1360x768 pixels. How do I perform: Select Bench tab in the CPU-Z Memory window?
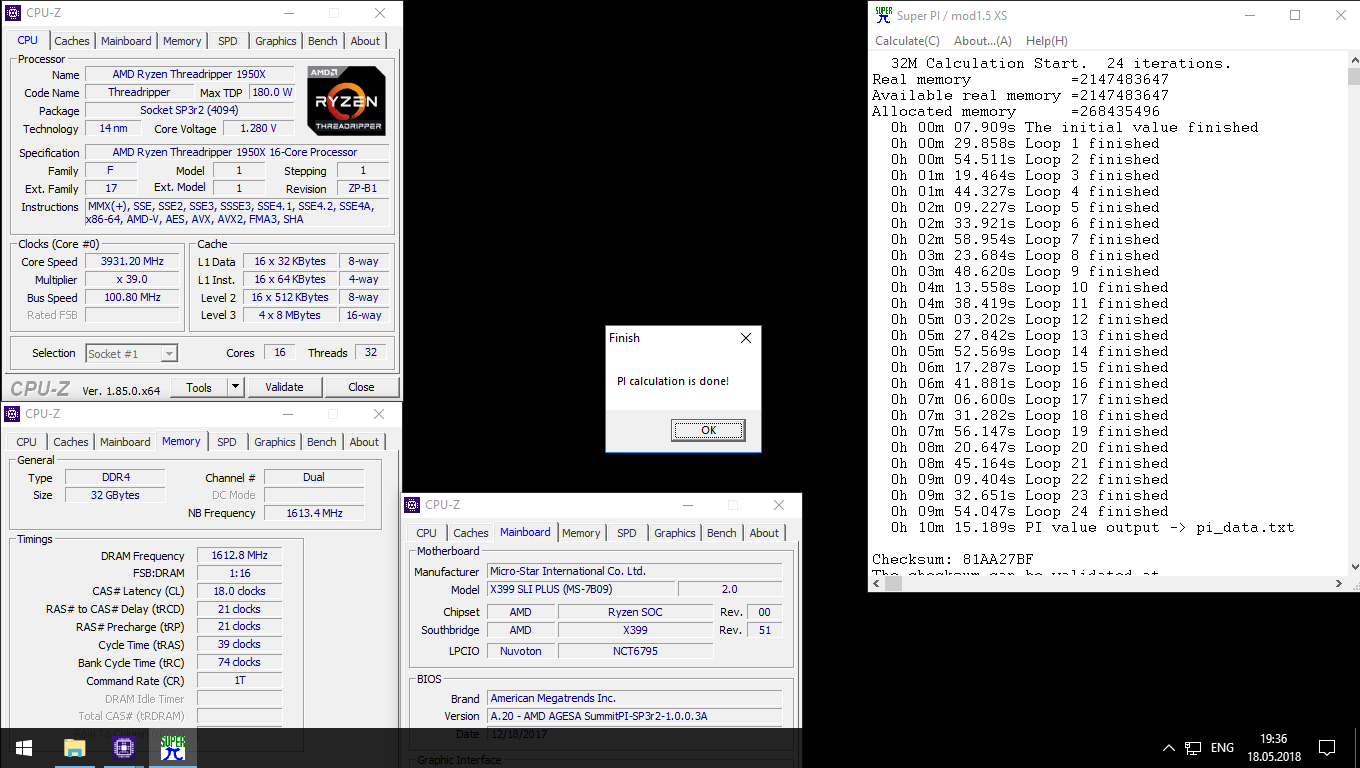tap(322, 442)
